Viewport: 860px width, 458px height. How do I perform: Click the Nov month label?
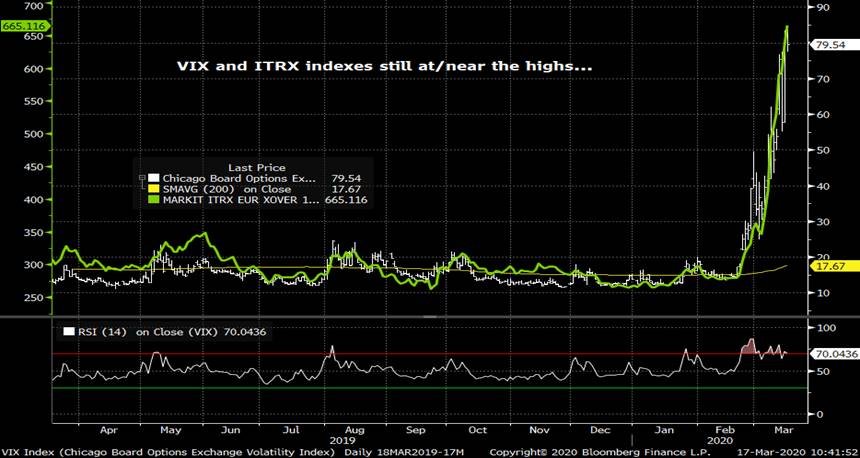pyautogui.click(x=540, y=431)
